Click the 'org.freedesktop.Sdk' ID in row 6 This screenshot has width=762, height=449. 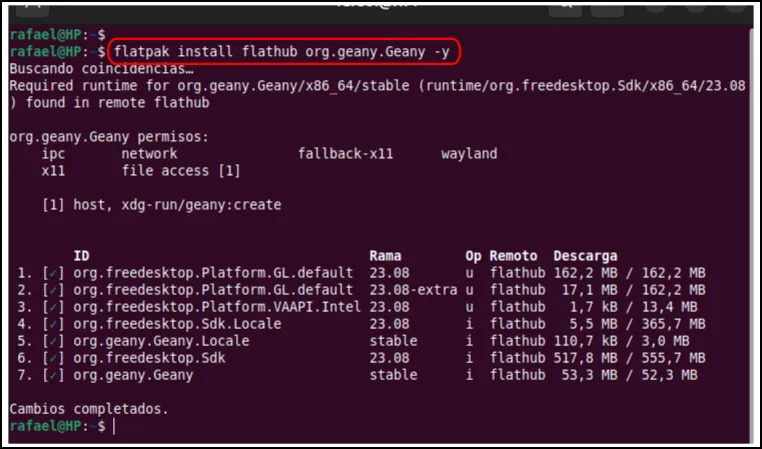(x=149, y=358)
